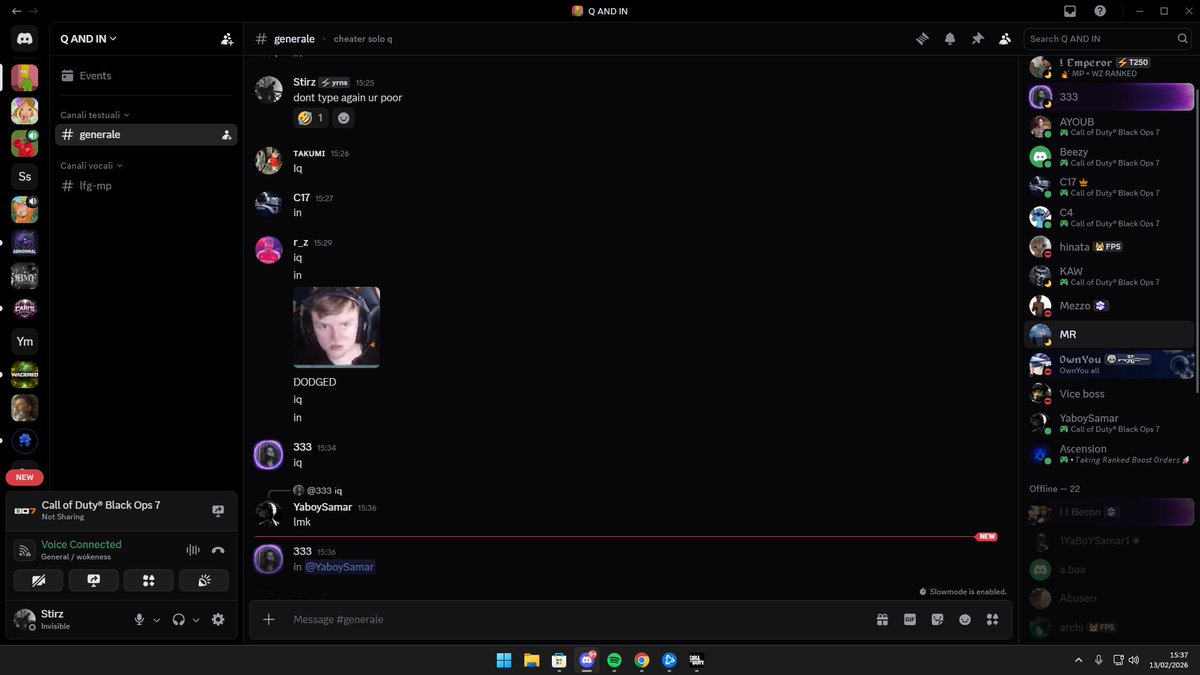Open member 333 in the member list
Image resolution: width=1200 pixels, height=675 pixels.
tap(1110, 97)
